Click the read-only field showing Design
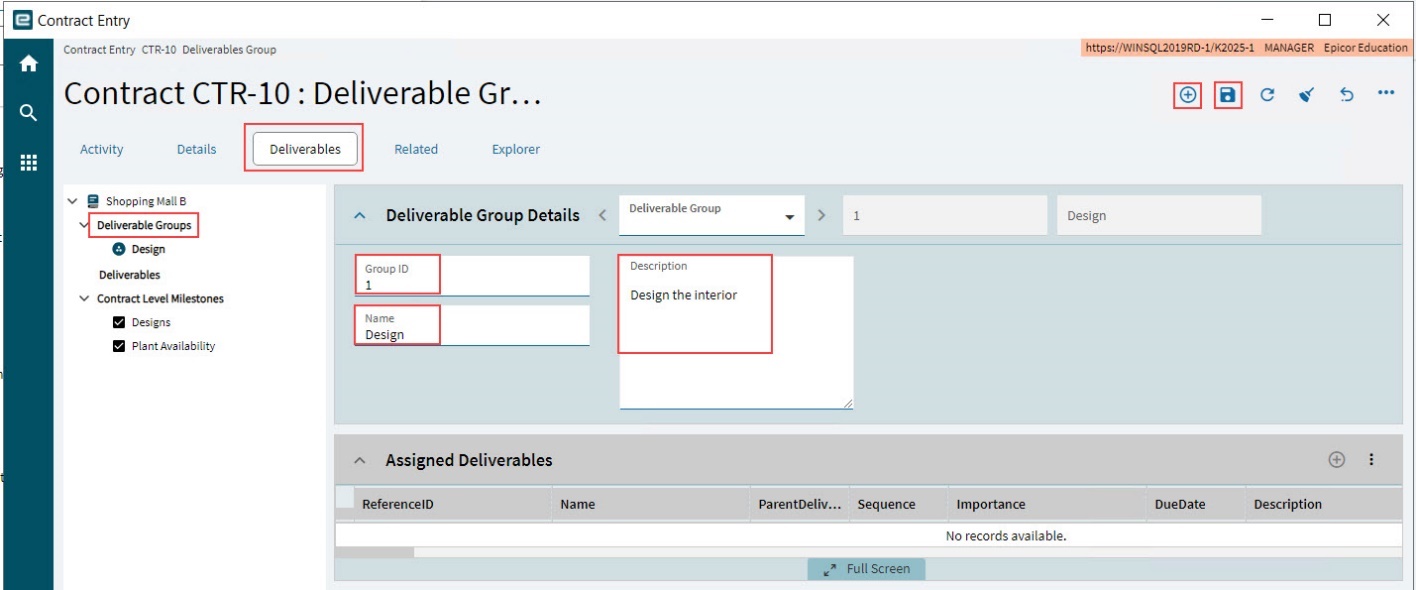 tap(1159, 215)
